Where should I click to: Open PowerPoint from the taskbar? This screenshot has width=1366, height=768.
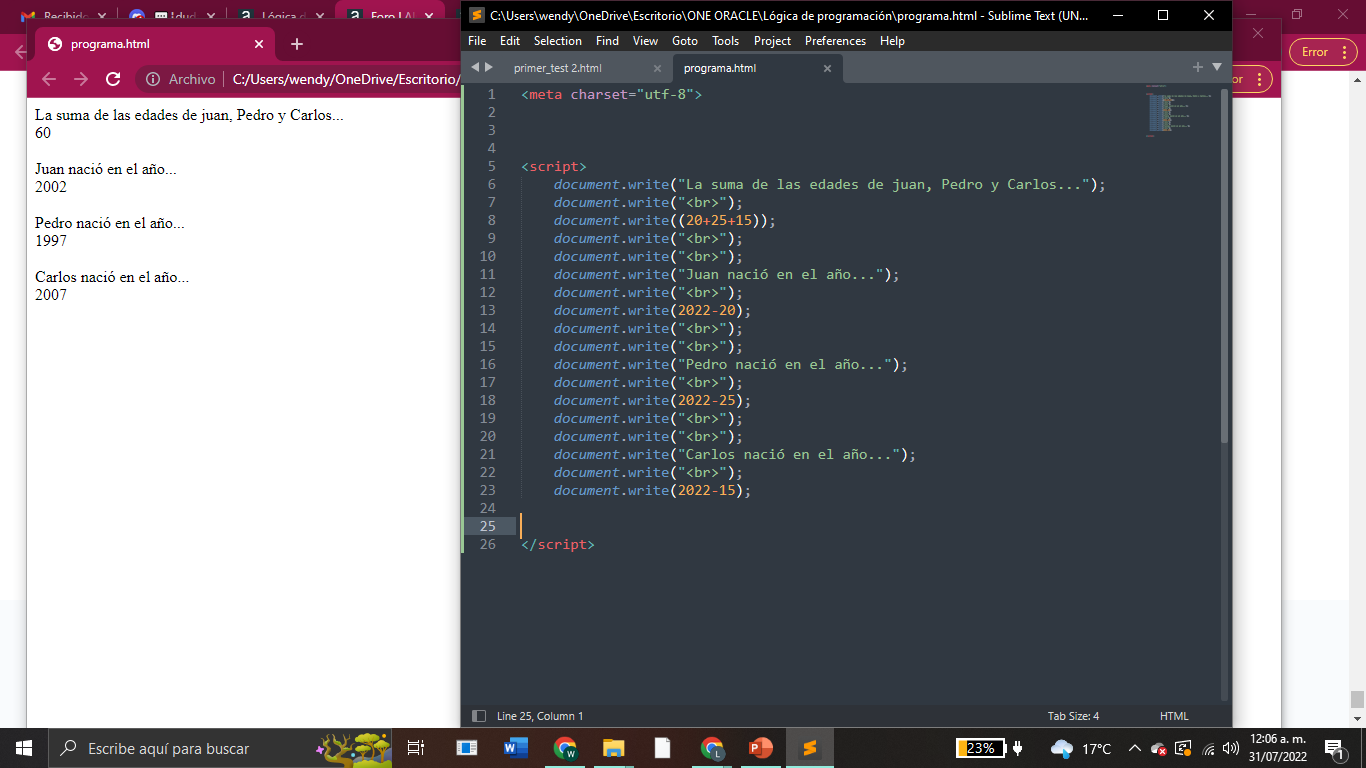coord(761,748)
